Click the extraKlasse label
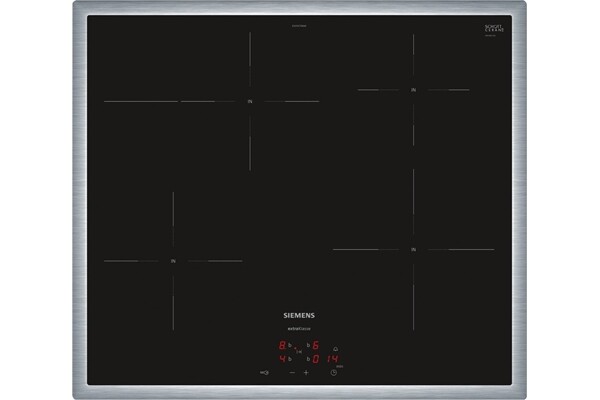The height and width of the screenshot is (400, 600). (299, 329)
